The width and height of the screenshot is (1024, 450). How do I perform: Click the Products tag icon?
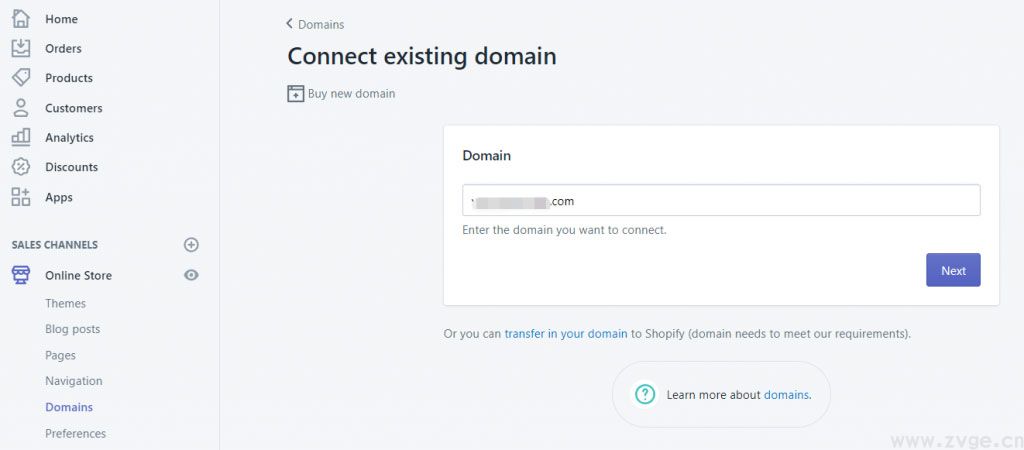click(21, 78)
